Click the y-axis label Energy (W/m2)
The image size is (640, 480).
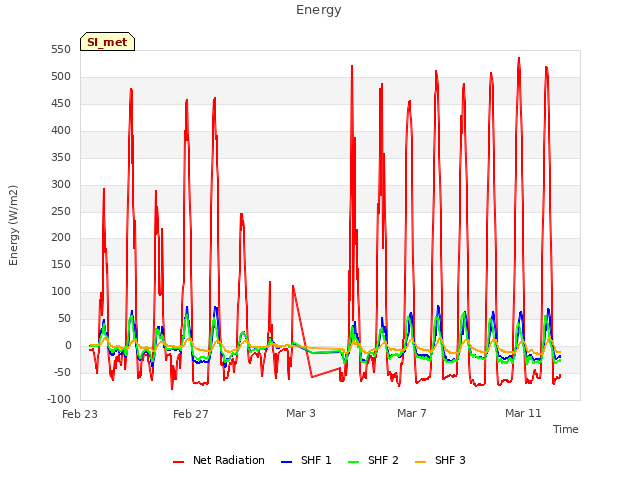pos(13,225)
